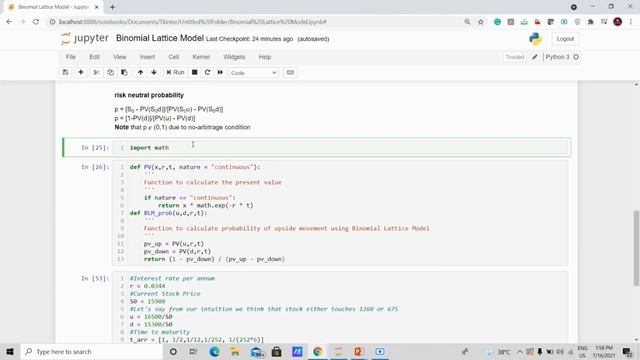Open the Chrome extensions puzzle icon

[591, 22]
